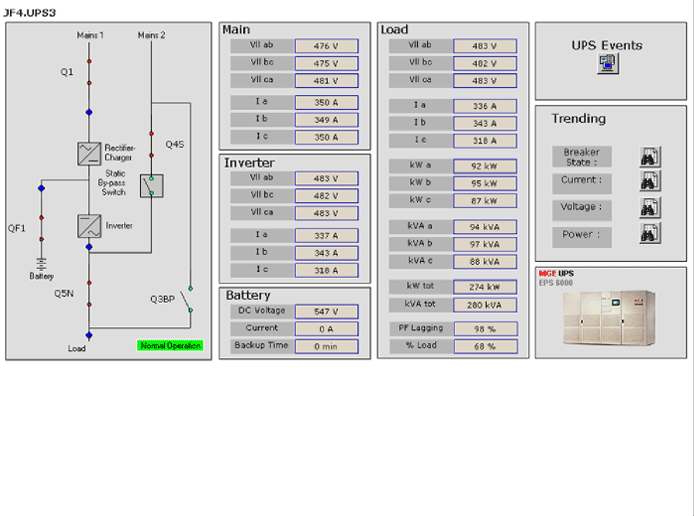This screenshot has height=516, width=694.
Task: Open Voltage trending binoculars icon
Action: [x=650, y=208]
